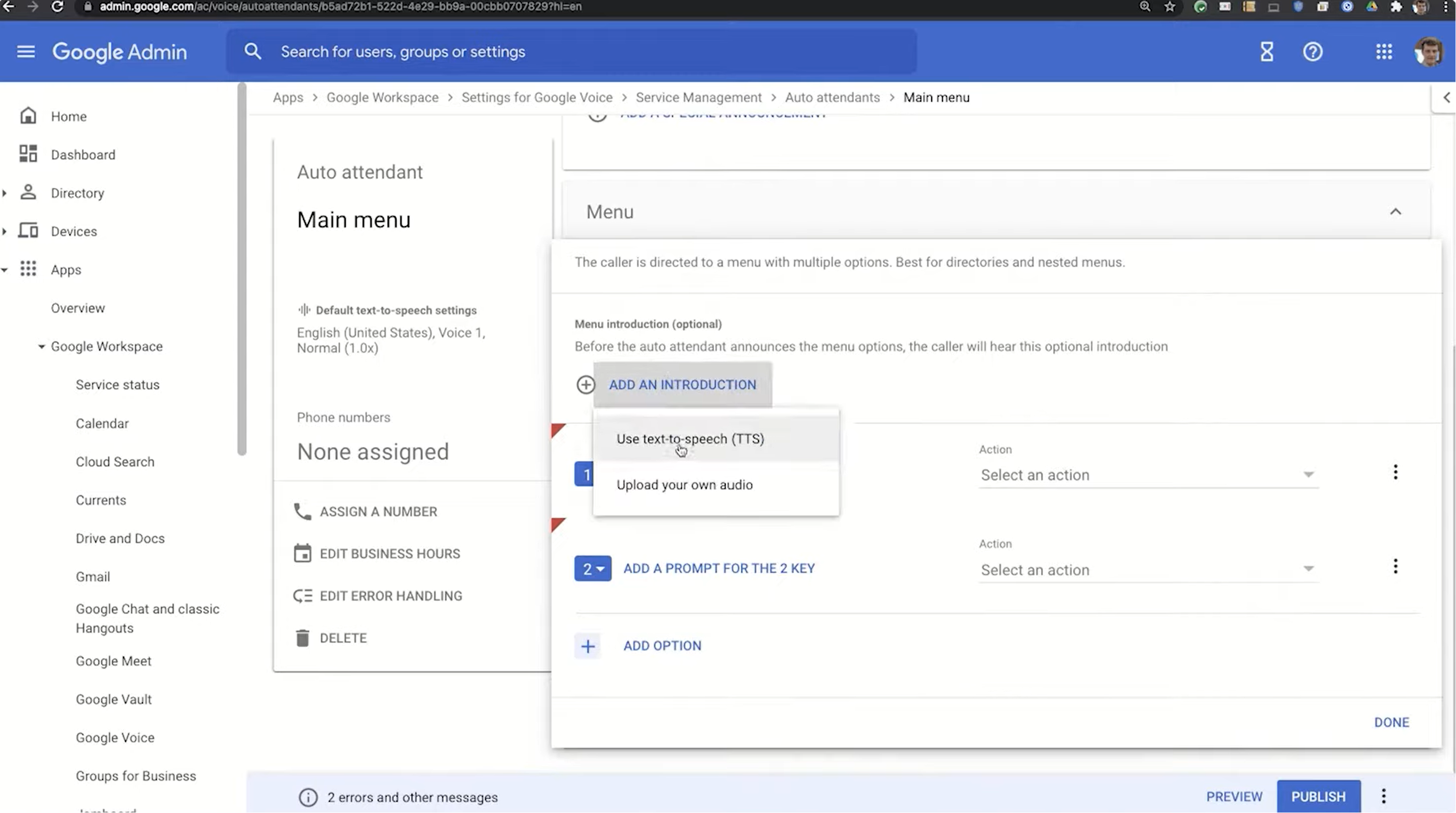
Task: Open Gmail in the sidebar
Action: coord(92,577)
